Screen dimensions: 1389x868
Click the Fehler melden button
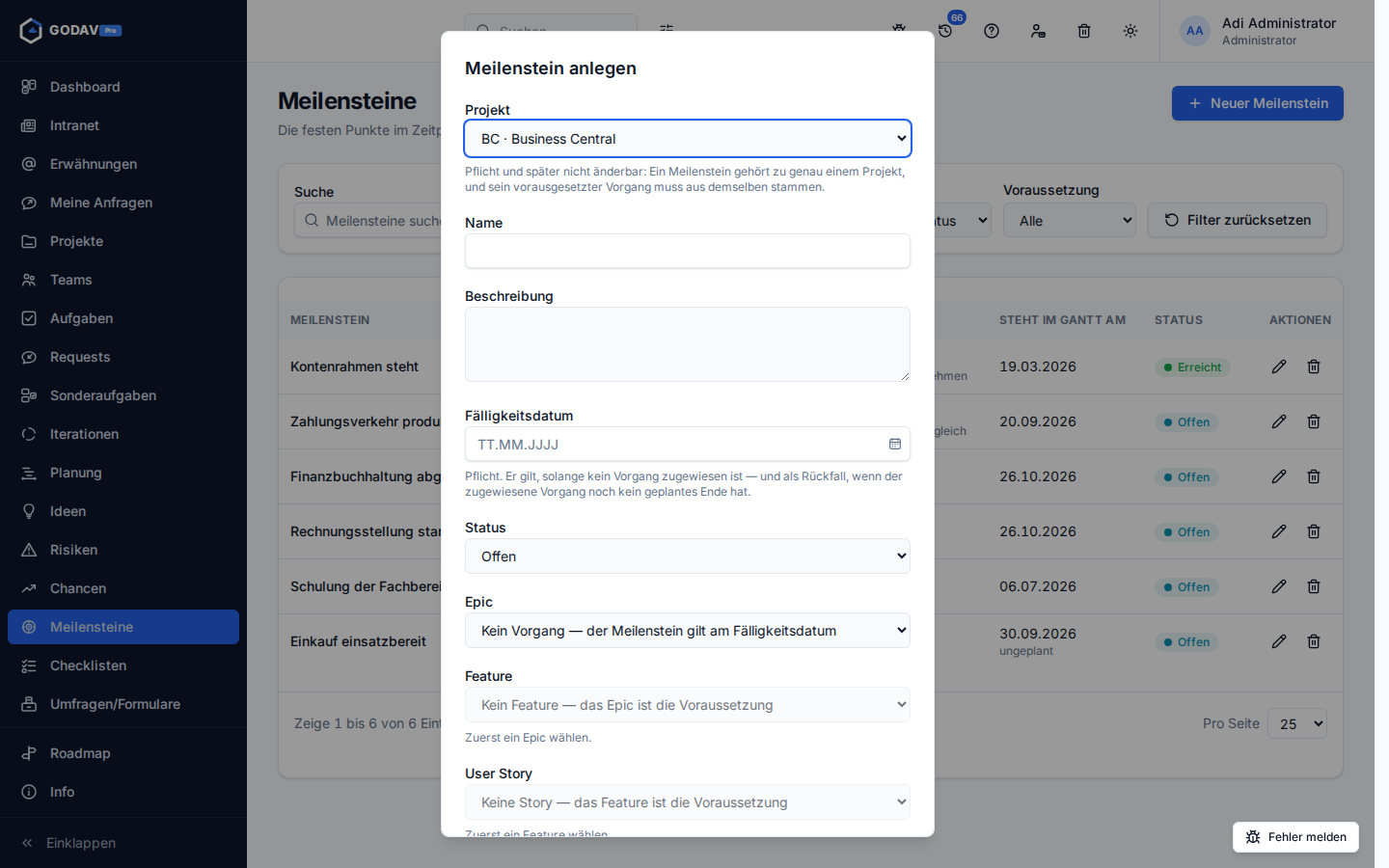point(1295,837)
